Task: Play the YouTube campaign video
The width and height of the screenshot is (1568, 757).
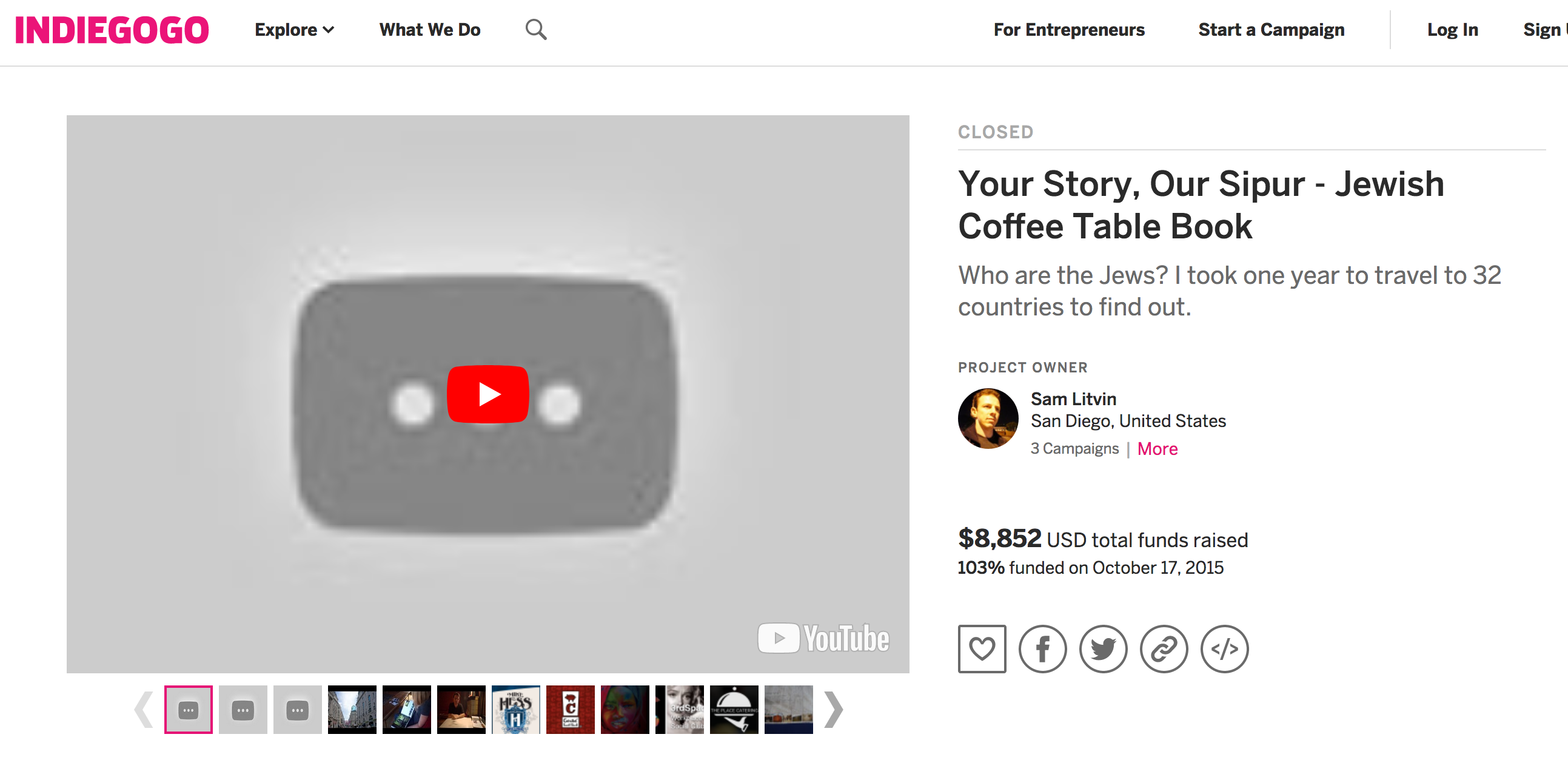Action: [x=487, y=394]
